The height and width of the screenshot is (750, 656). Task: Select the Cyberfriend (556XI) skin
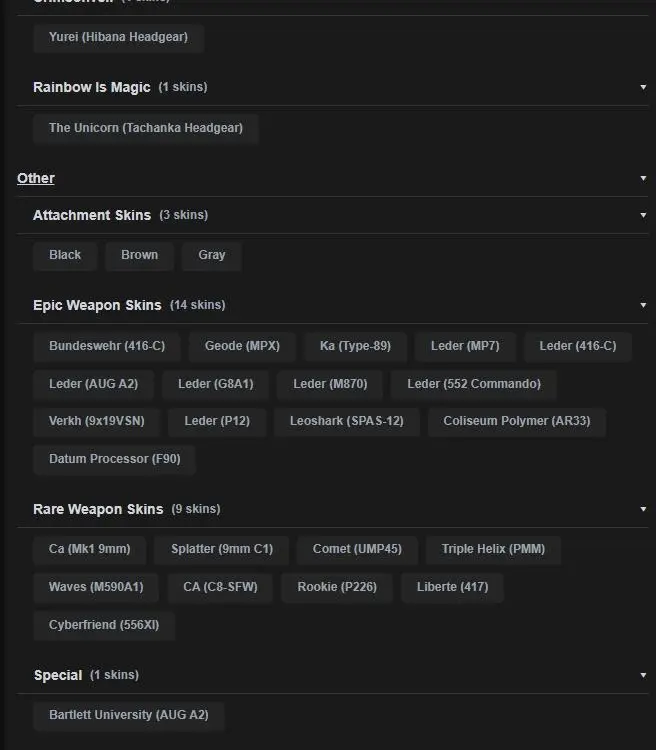pos(104,625)
